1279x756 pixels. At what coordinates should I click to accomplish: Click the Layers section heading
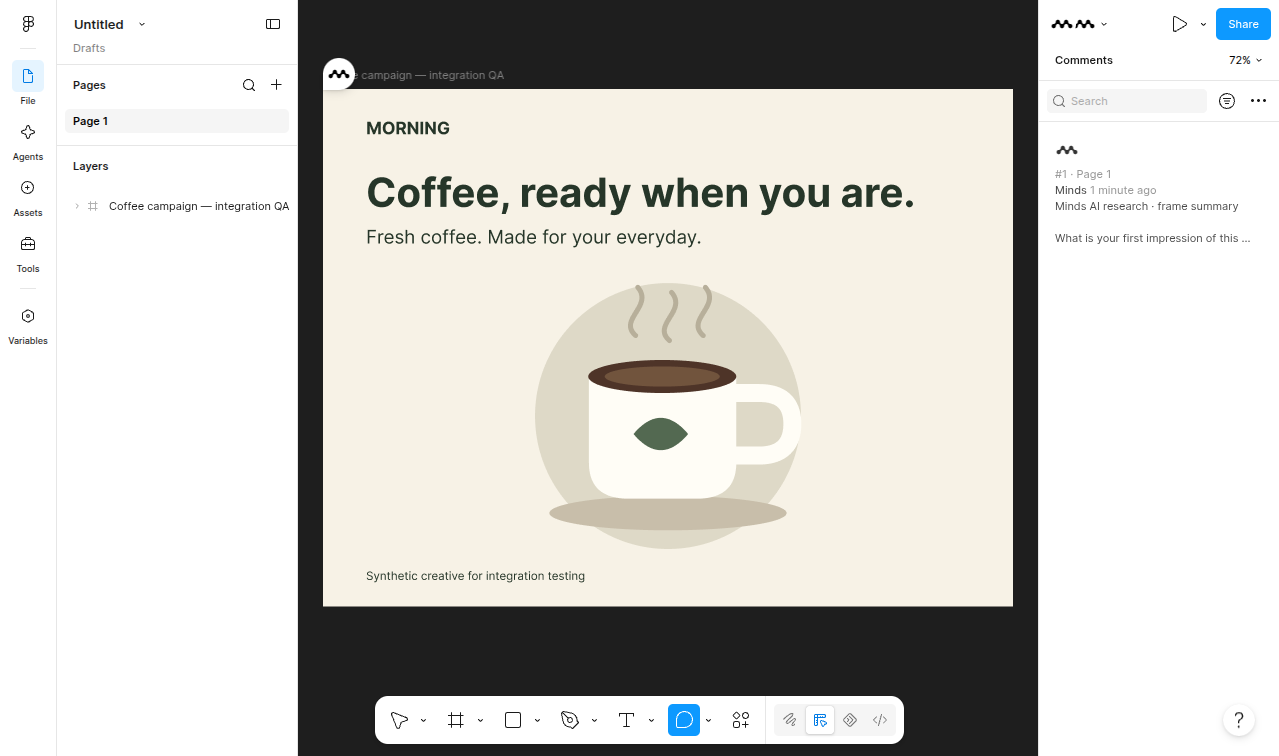(90, 166)
